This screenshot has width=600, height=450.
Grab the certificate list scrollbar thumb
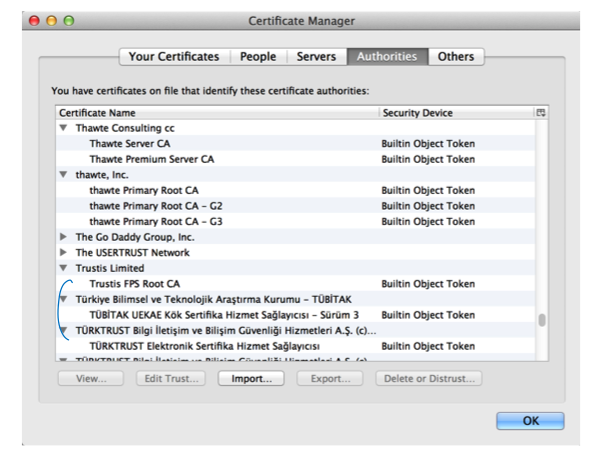542,320
